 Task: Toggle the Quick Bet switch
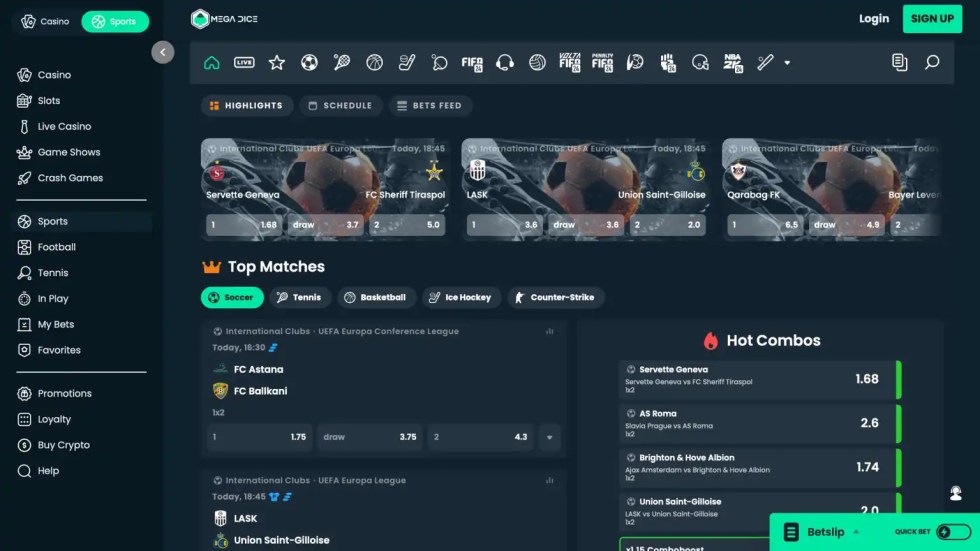point(953,532)
